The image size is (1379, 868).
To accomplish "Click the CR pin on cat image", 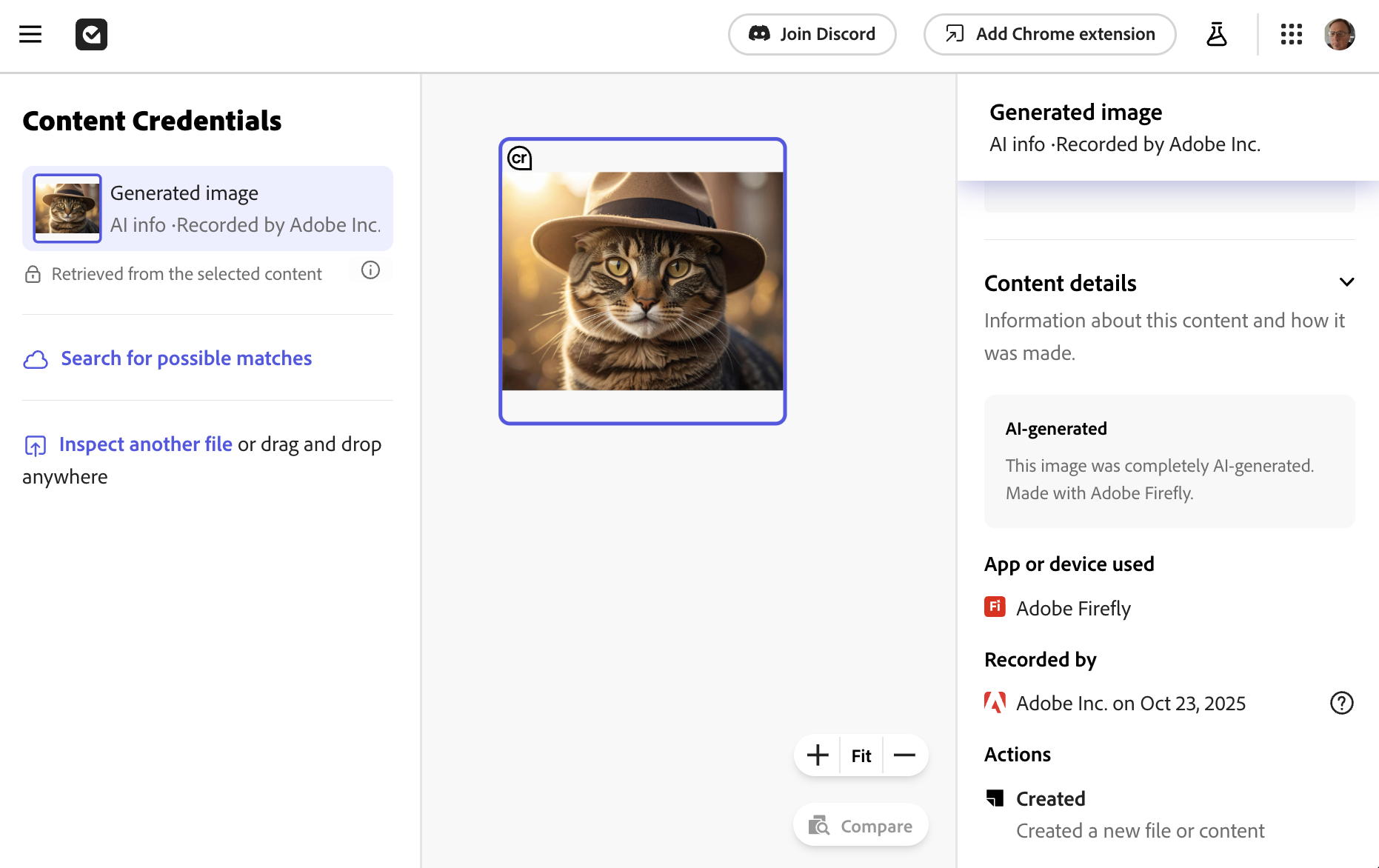I will [x=520, y=158].
